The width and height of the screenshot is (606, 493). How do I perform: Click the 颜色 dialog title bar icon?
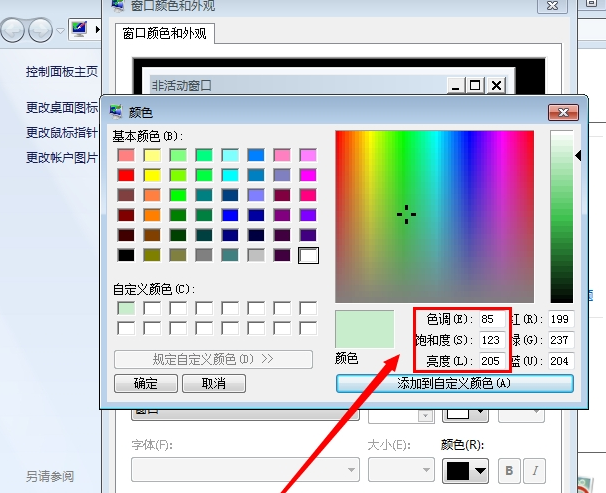(x=116, y=111)
